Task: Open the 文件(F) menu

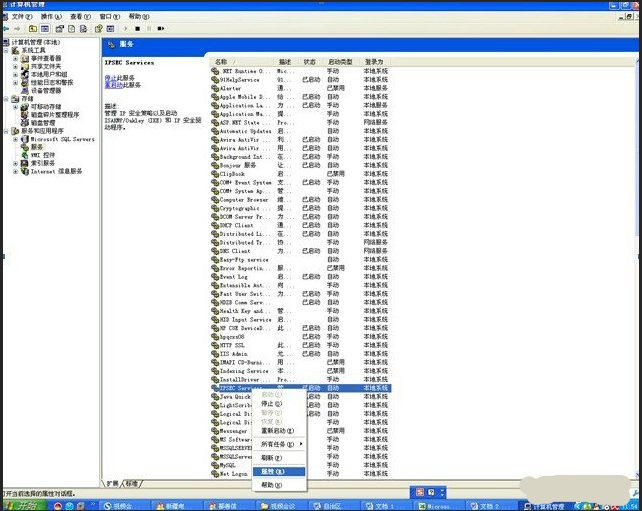Action: click(22, 16)
